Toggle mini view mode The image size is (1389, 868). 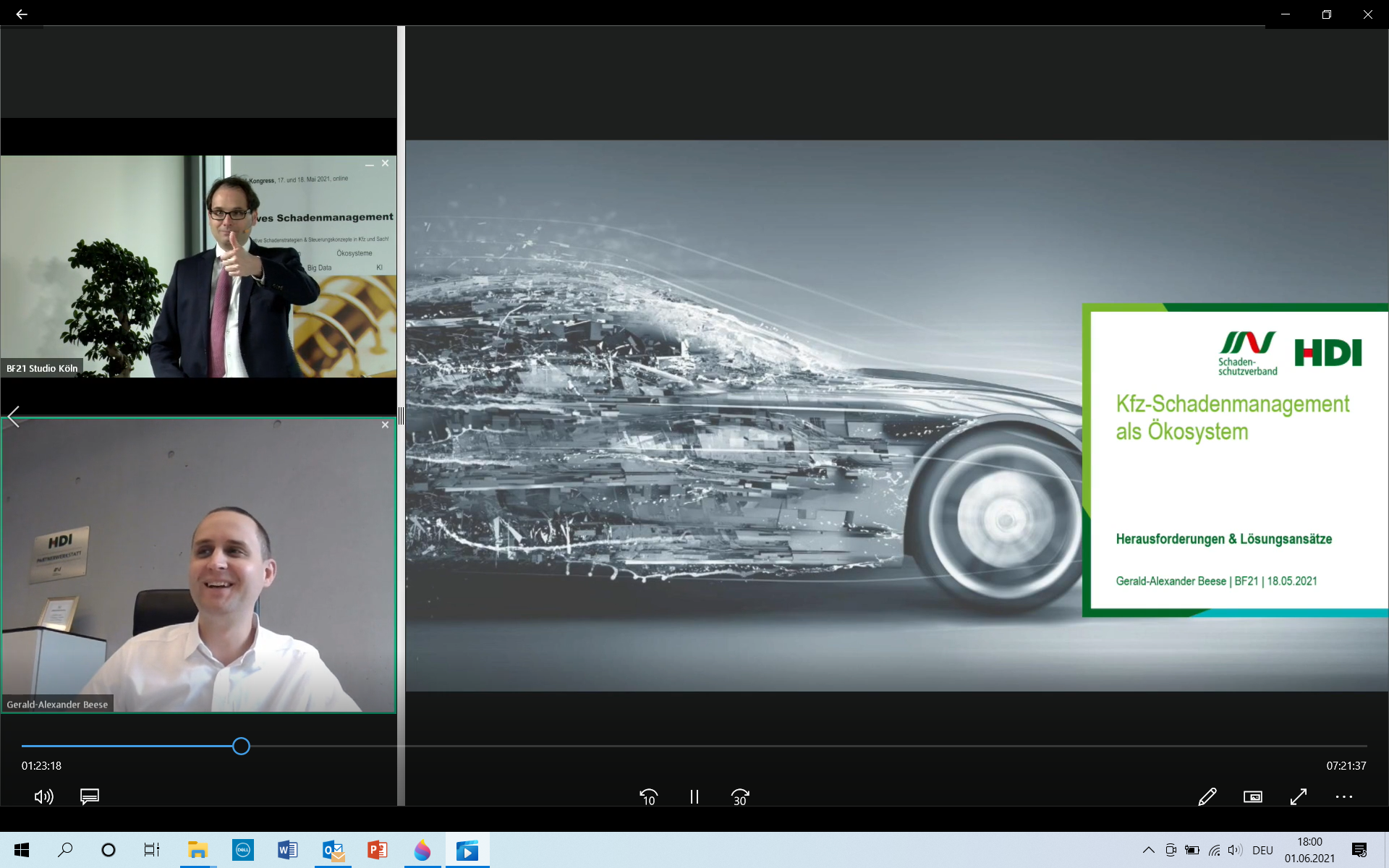tap(1253, 796)
